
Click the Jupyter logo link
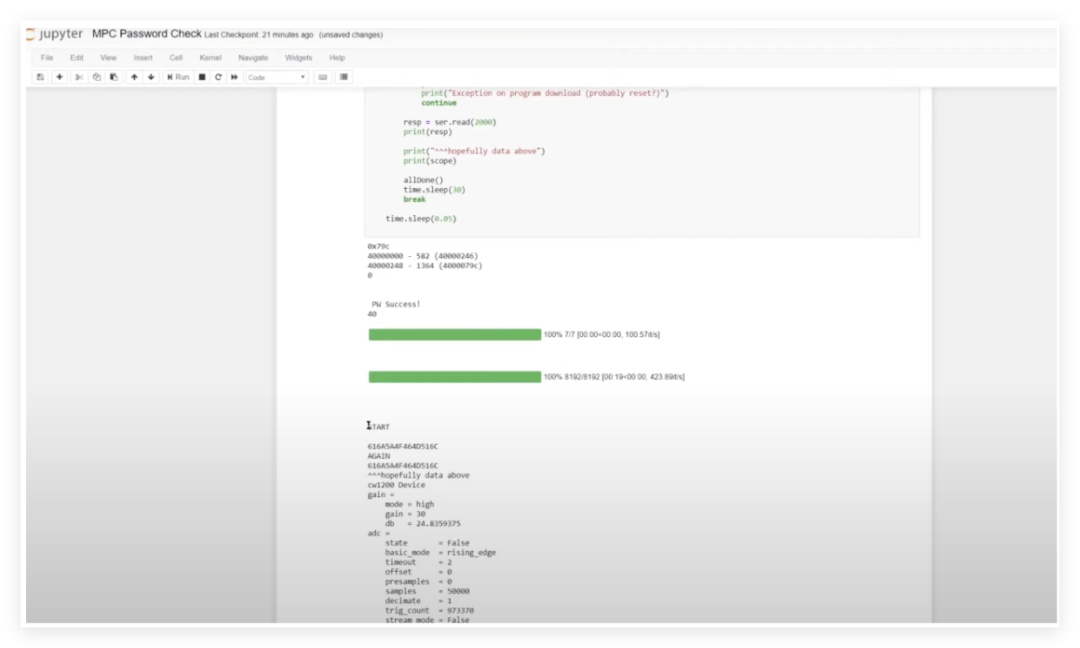click(x=54, y=34)
